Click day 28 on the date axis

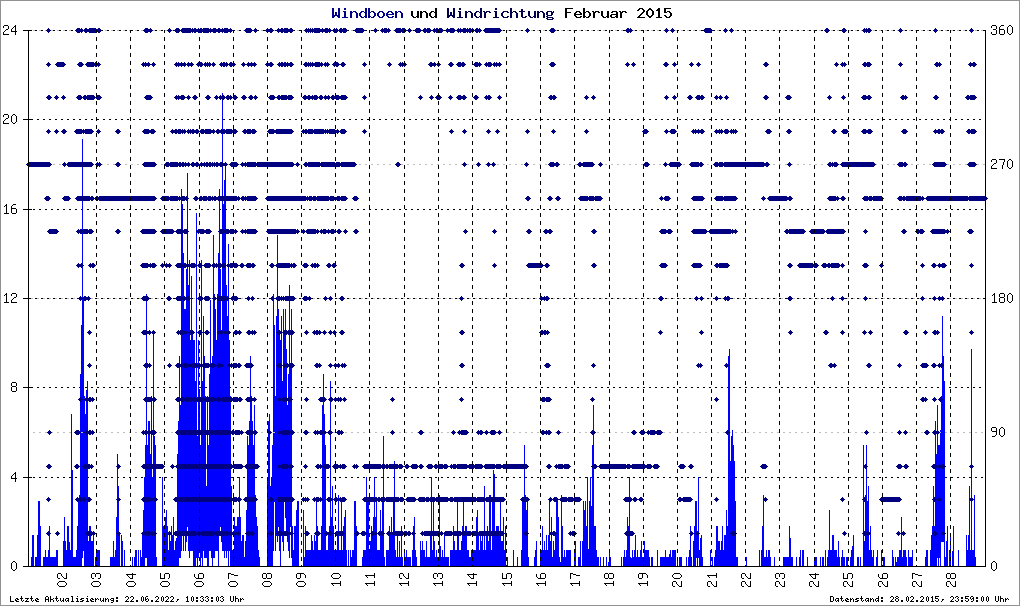click(950, 581)
